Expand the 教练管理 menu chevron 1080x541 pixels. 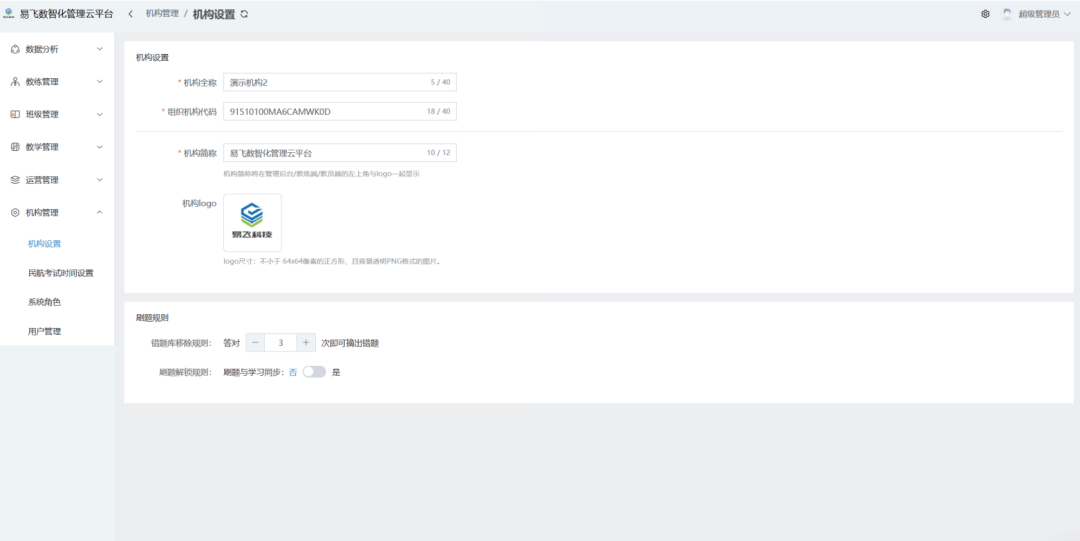(x=99, y=81)
